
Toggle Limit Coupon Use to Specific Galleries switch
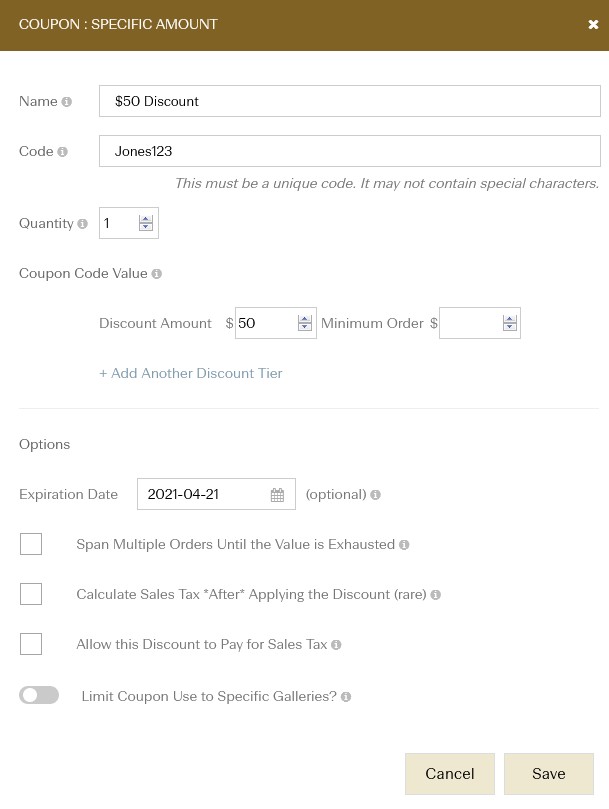click(39, 695)
